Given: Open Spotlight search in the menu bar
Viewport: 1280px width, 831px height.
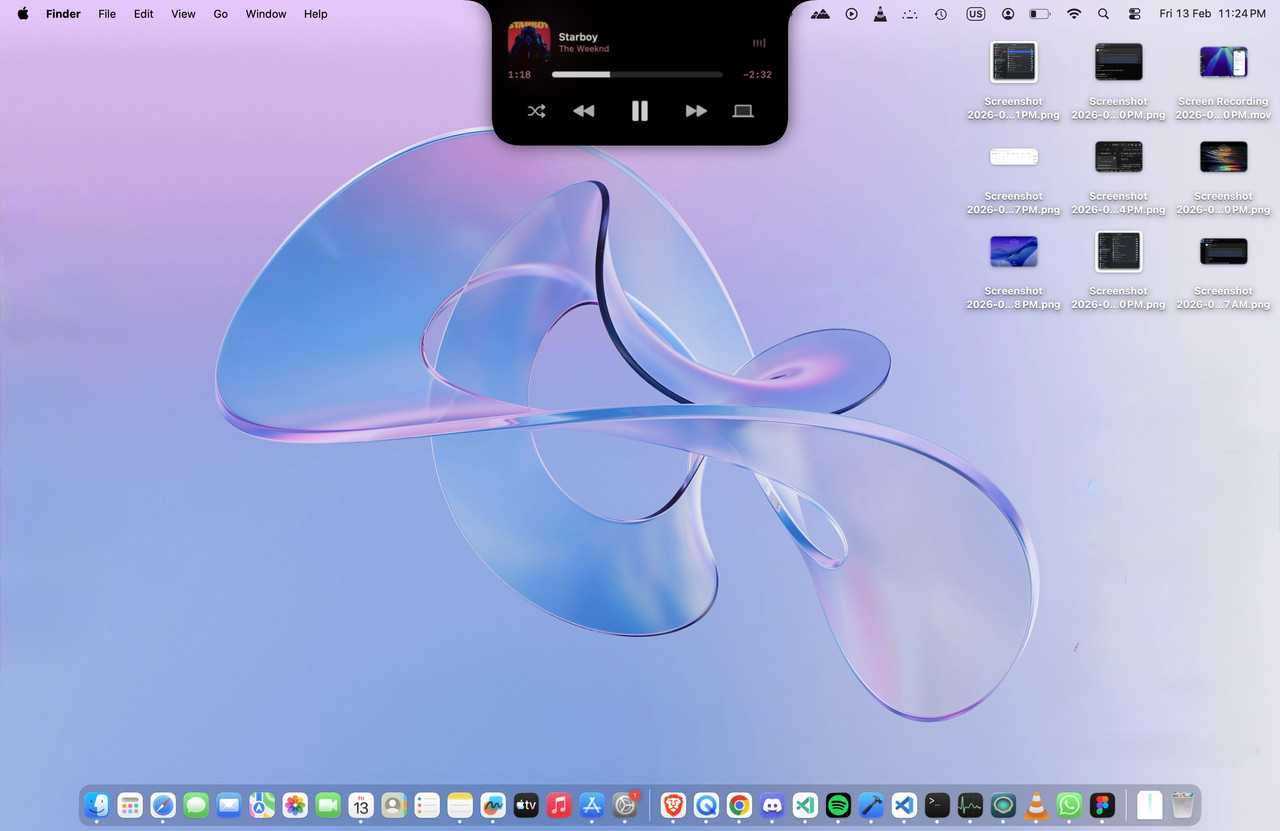Looking at the screenshot, I should [x=1103, y=14].
